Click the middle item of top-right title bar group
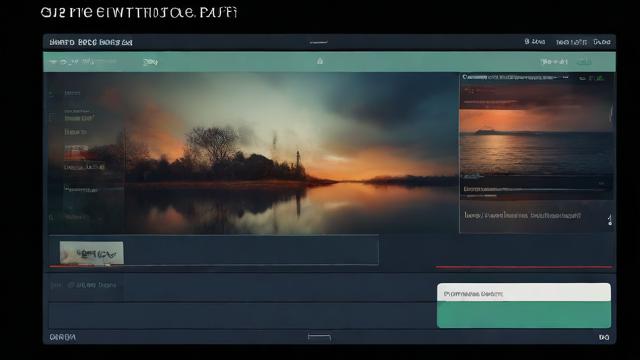640x360 pixels. [x=571, y=42]
